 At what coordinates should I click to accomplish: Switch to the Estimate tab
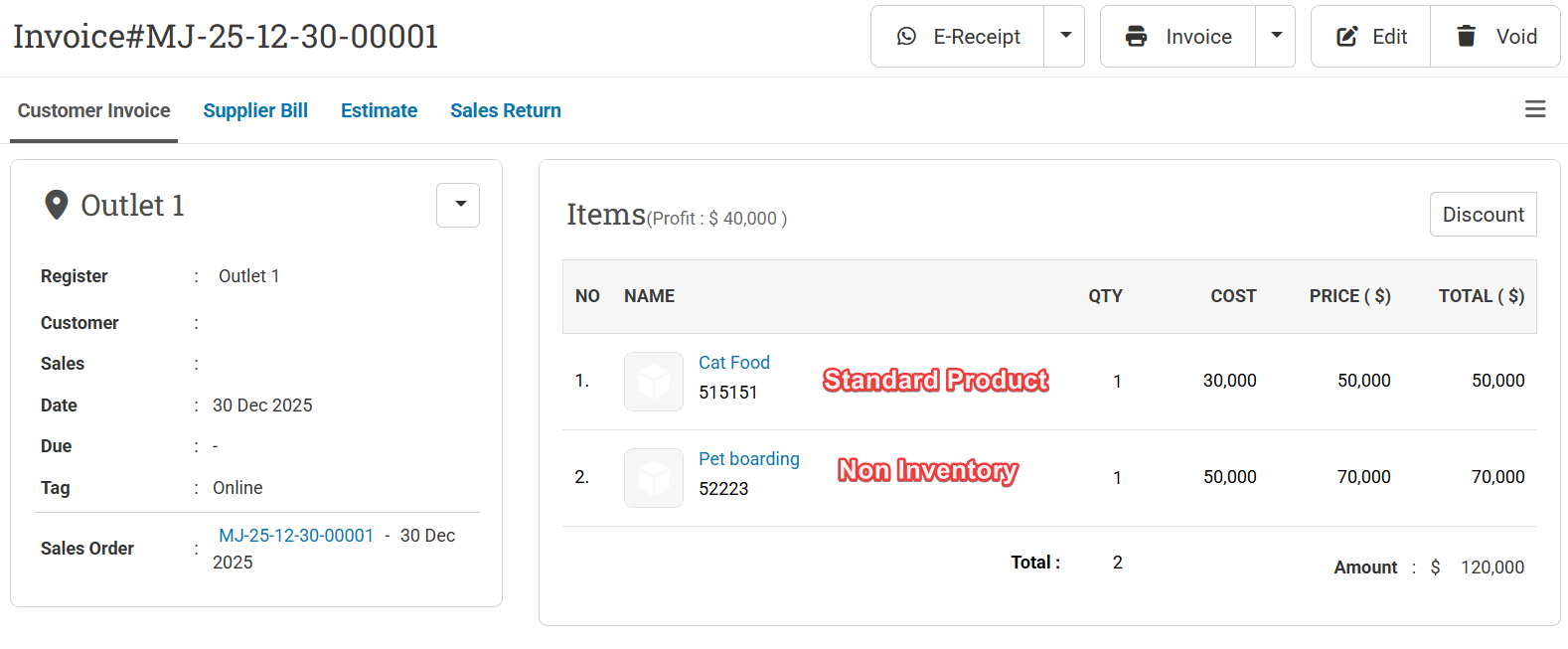(x=379, y=110)
